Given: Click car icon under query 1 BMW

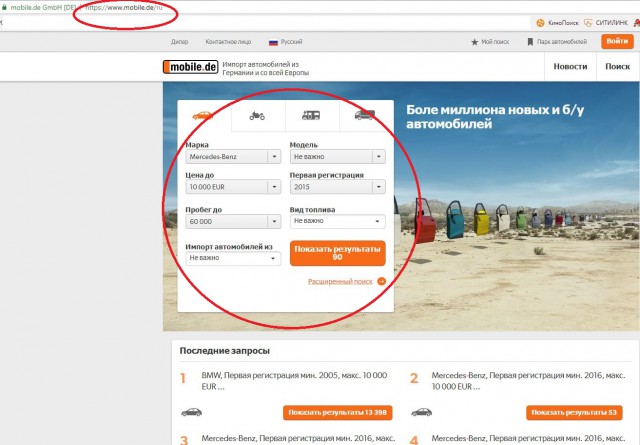Looking at the screenshot, I should click(x=191, y=412).
